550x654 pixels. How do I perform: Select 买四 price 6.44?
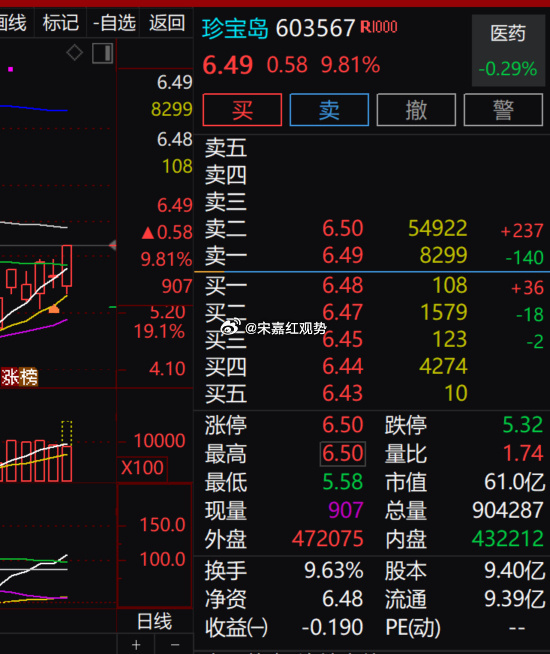(343, 366)
